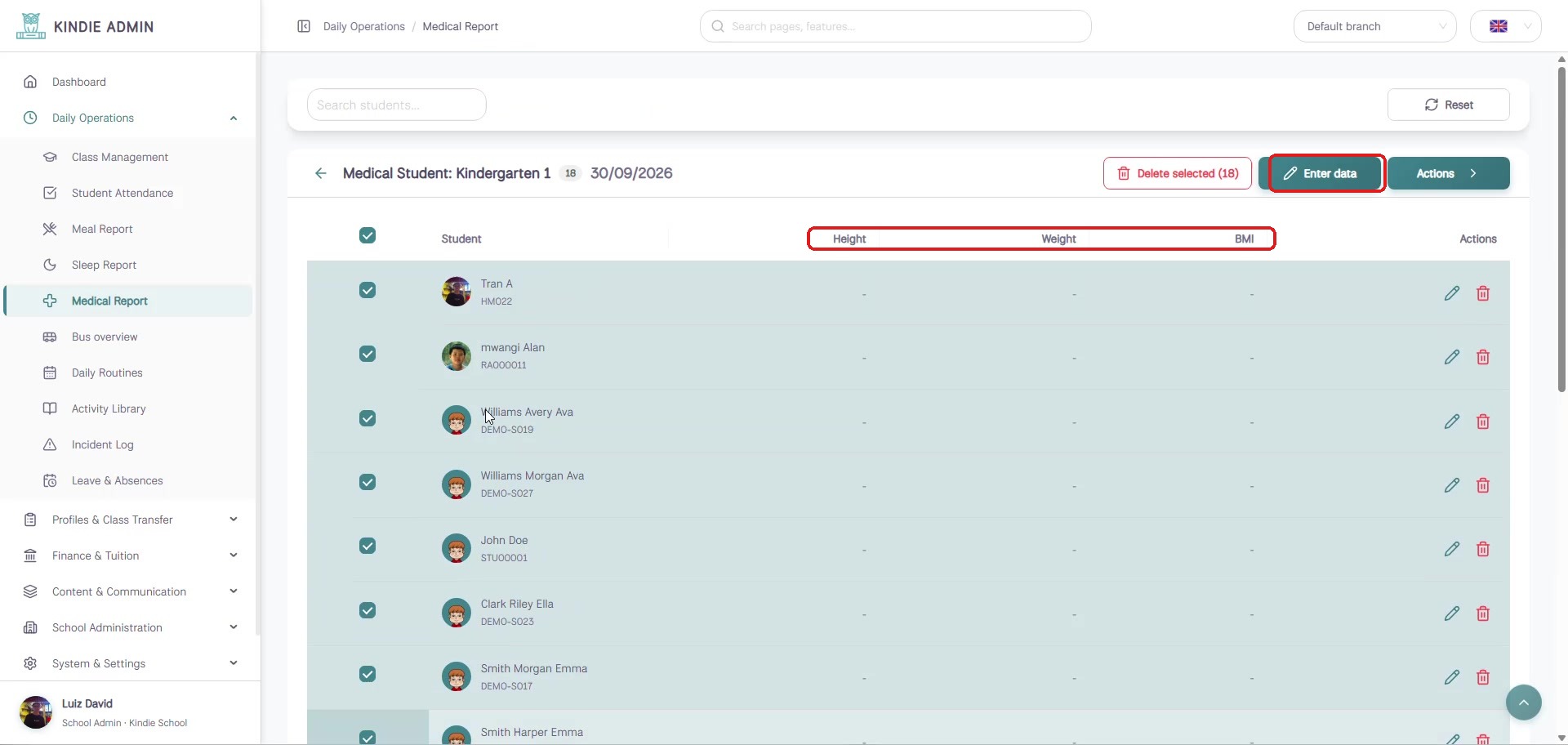Click trash icon for Smith Morgan Emma
This screenshot has width=1568, height=745.
click(1483, 677)
